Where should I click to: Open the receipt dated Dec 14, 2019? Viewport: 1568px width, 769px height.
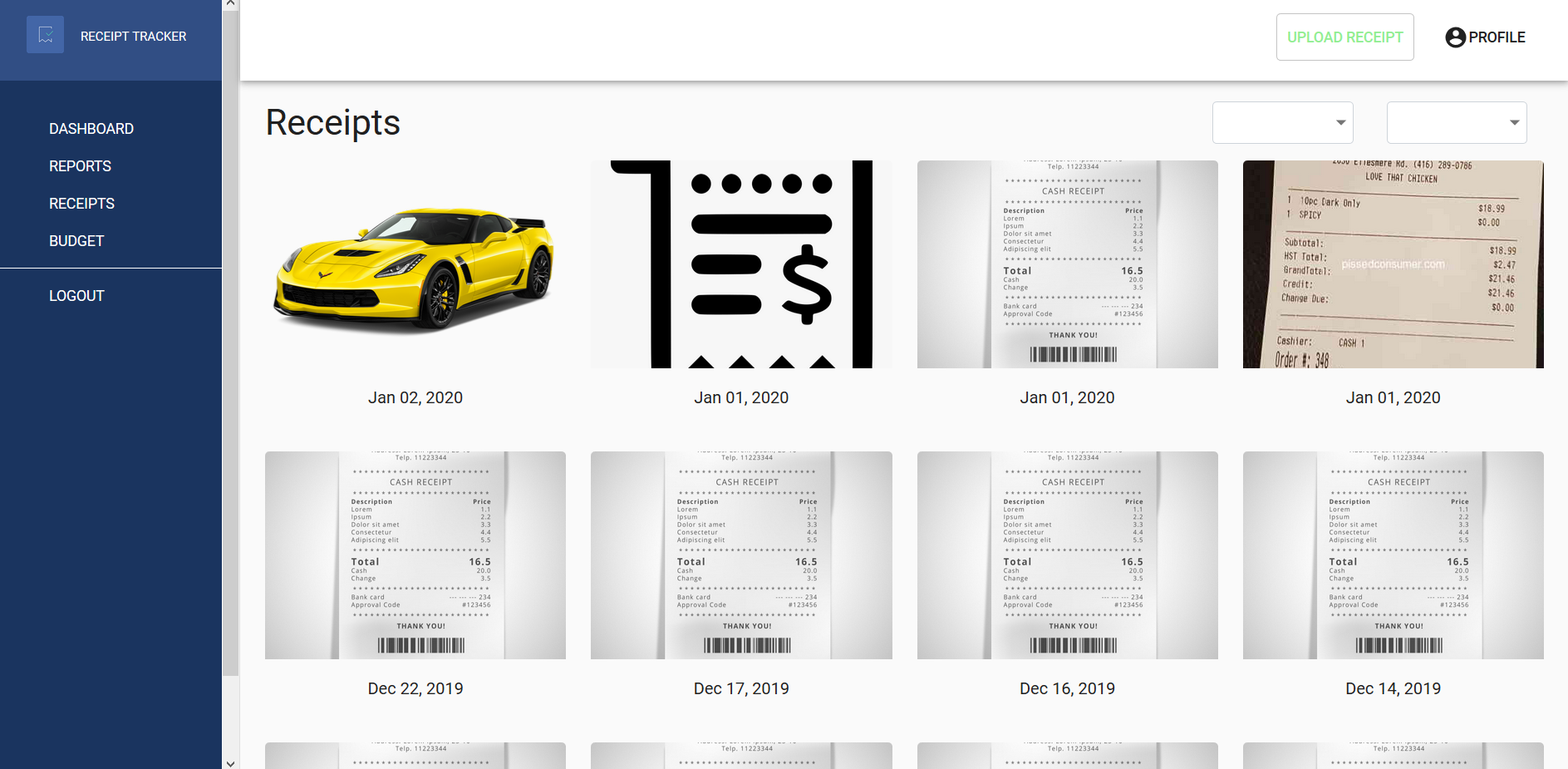click(x=1393, y=555)
